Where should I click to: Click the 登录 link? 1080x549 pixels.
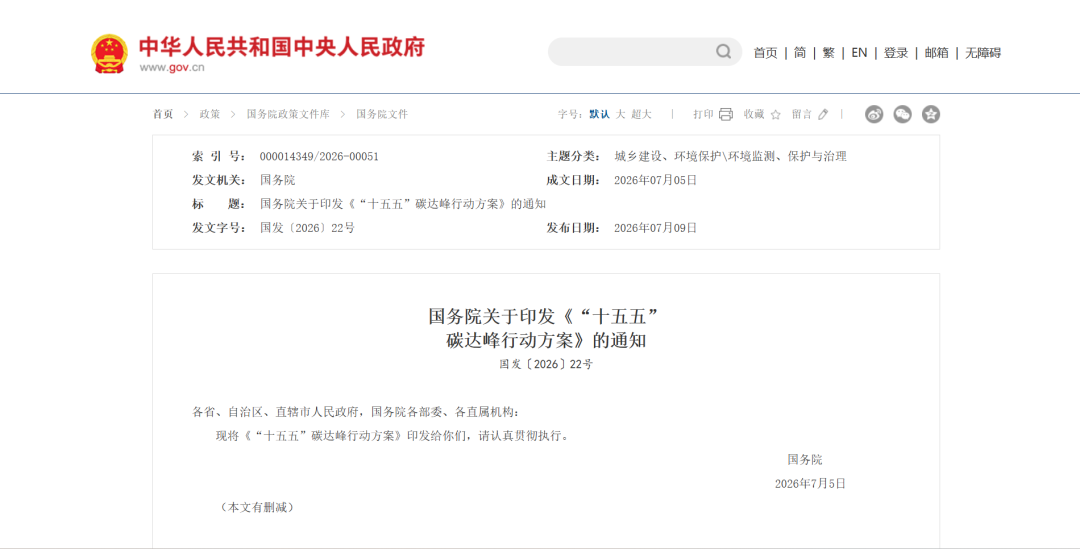[x=896, y=52]
